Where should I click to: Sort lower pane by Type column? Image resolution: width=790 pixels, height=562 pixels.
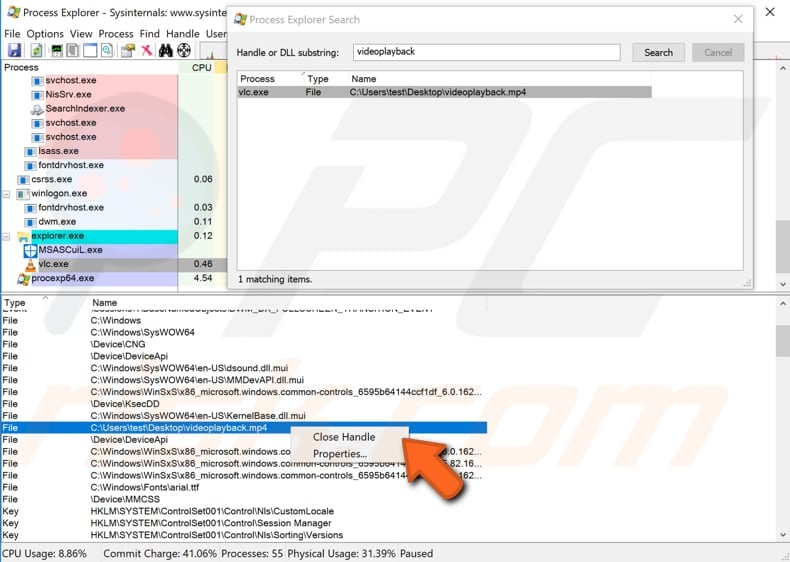pyautogui.click(x=45, y=302)
